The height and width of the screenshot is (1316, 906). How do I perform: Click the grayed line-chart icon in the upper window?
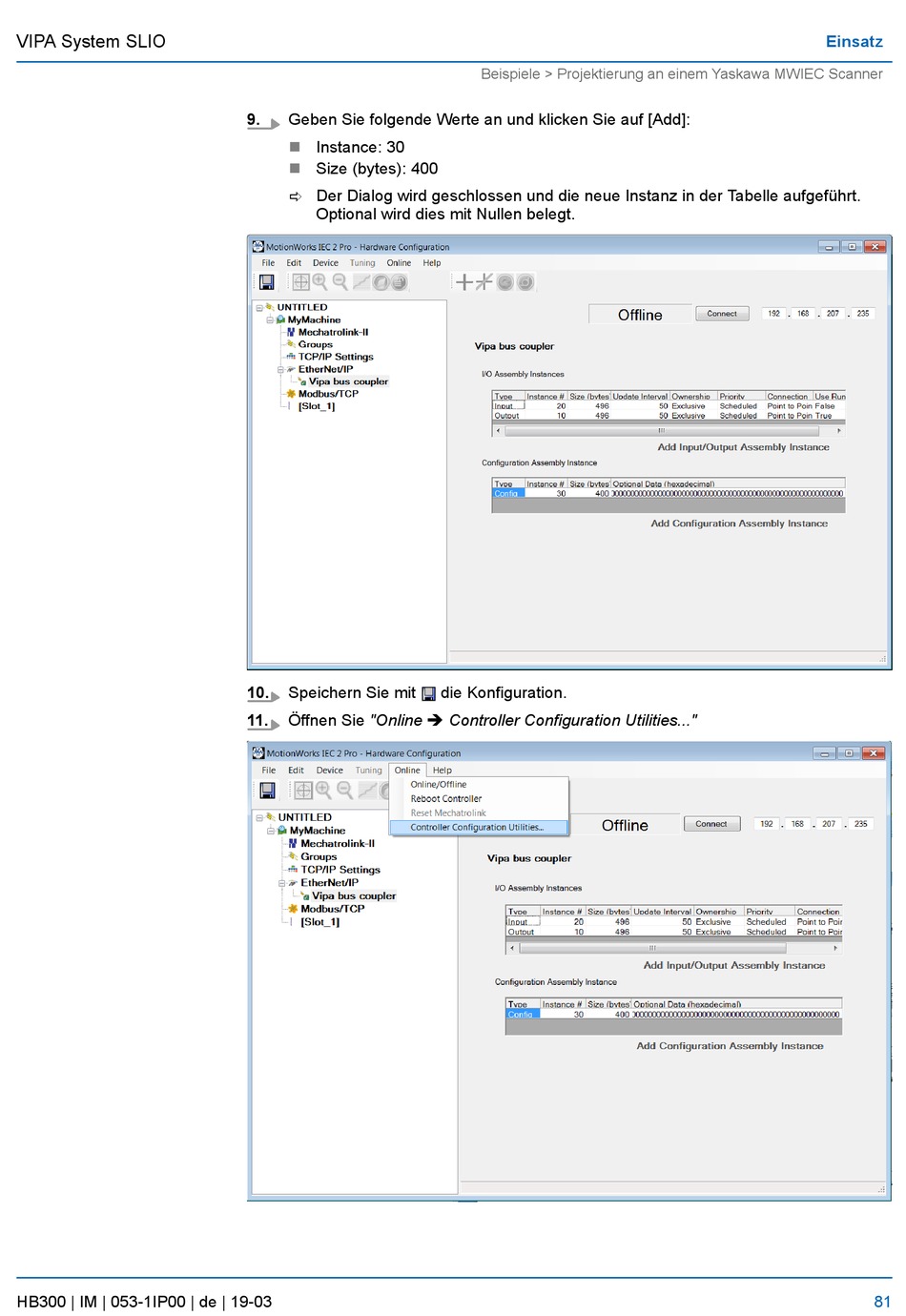[x=361, y=282]
